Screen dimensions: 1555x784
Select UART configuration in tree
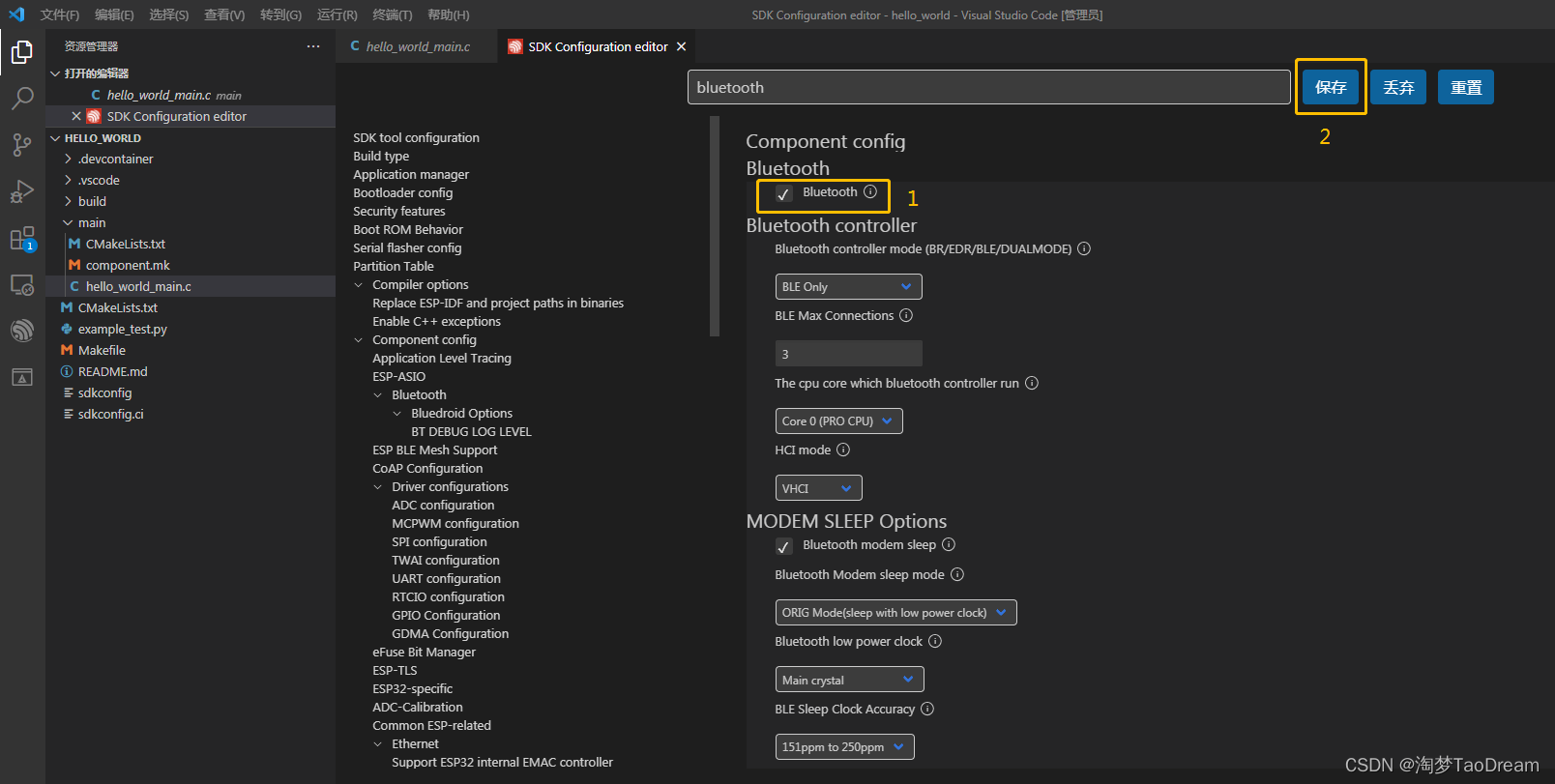446,578
